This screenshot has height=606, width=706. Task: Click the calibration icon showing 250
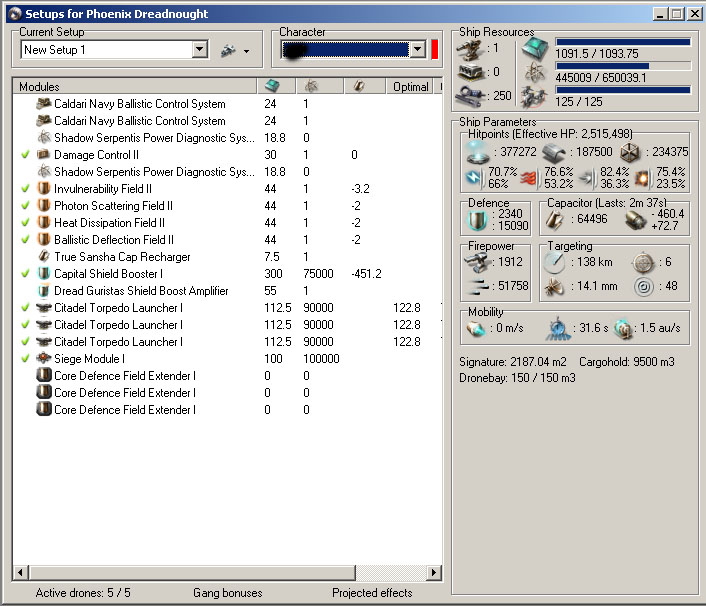[x=471, y=95]
